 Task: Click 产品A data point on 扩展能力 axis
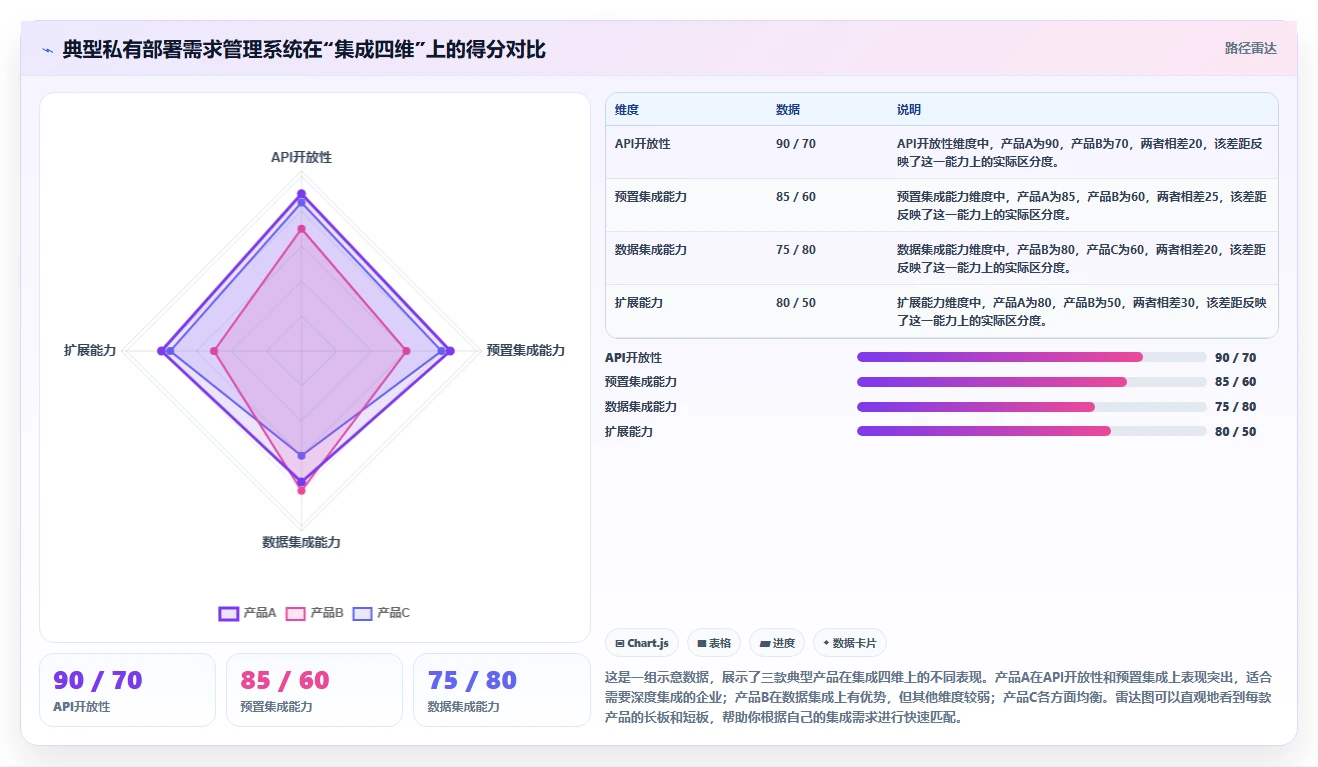coord(162,350)
